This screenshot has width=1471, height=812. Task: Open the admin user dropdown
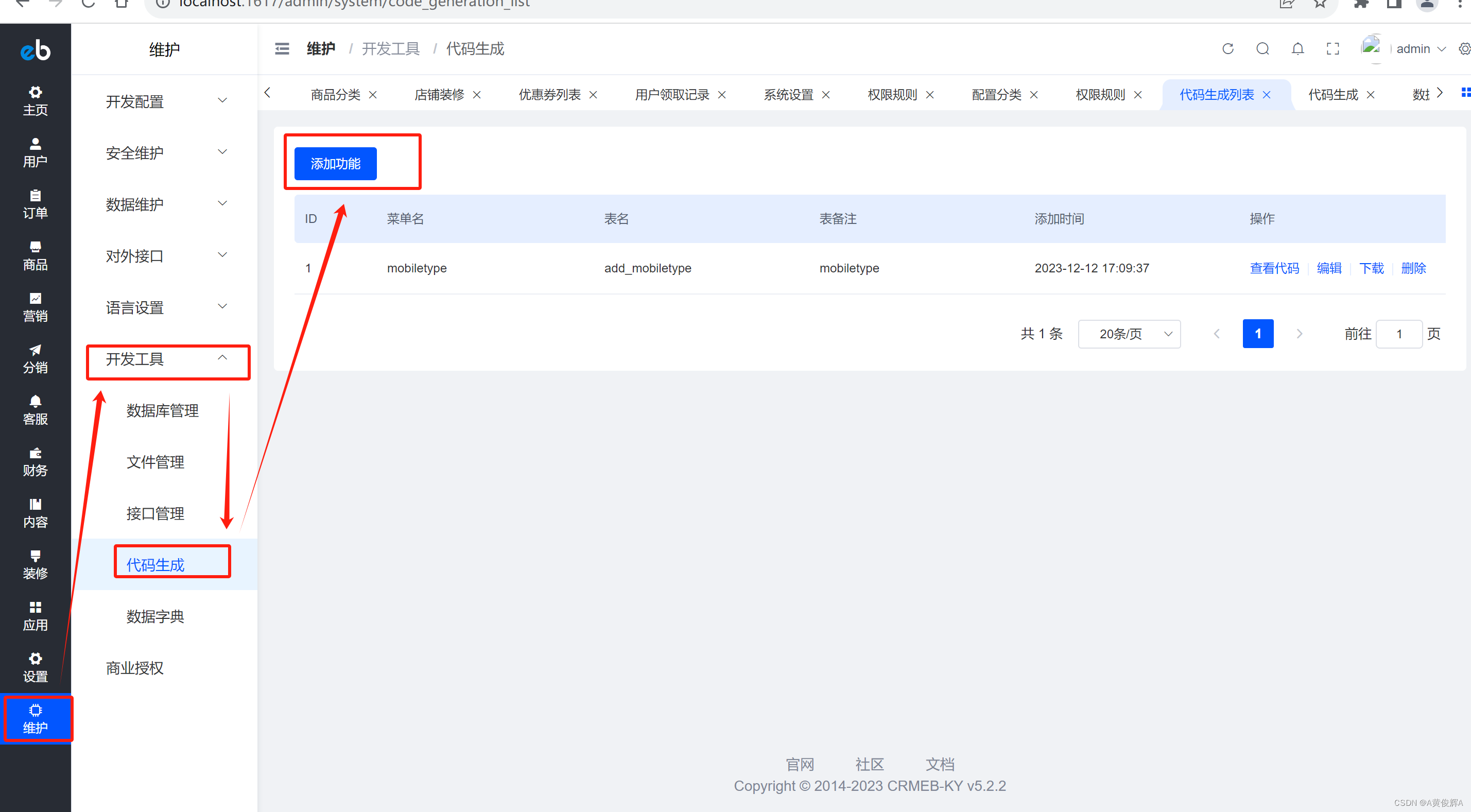[x=1420, y=49]
